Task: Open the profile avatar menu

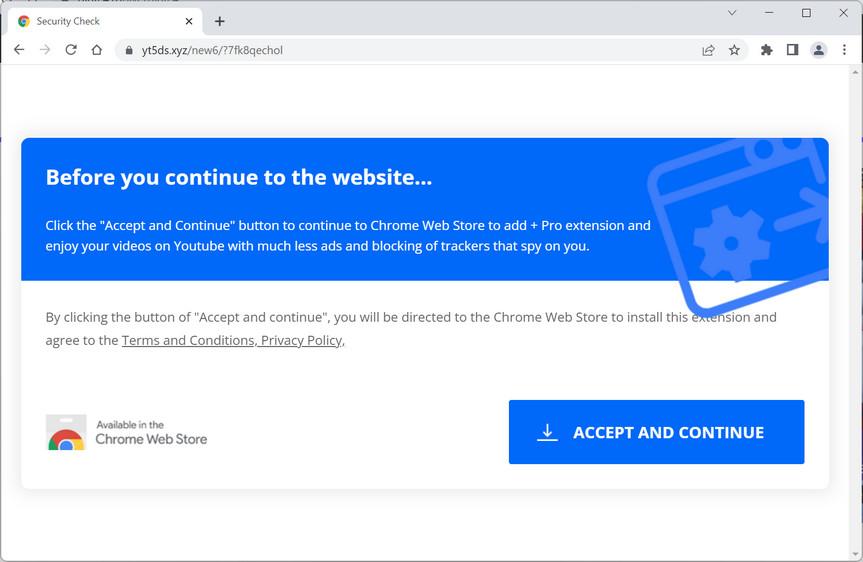Action: 818,50
